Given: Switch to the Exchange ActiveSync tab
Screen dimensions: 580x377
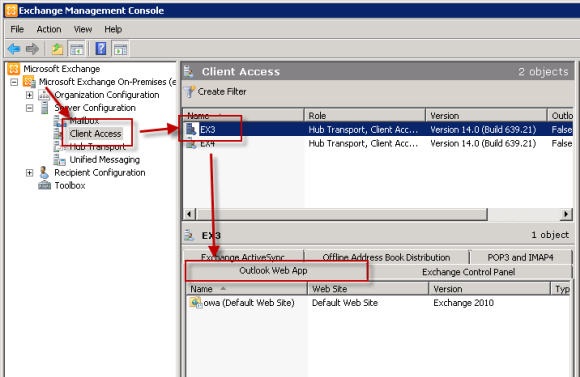Looking at the screenshot, I should (x=243, y=257).
